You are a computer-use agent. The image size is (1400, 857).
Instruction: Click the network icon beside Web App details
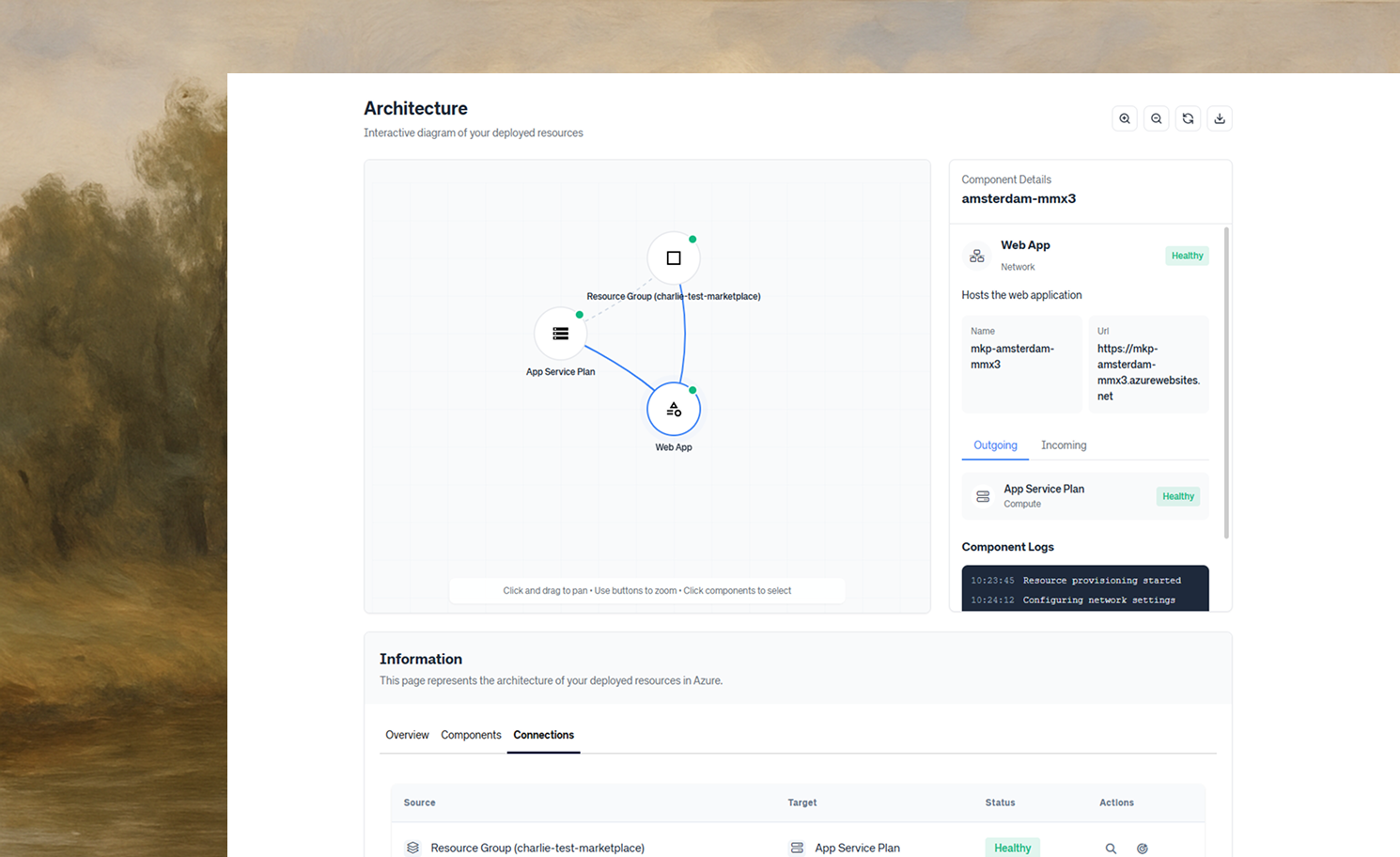tap(976, 255)
